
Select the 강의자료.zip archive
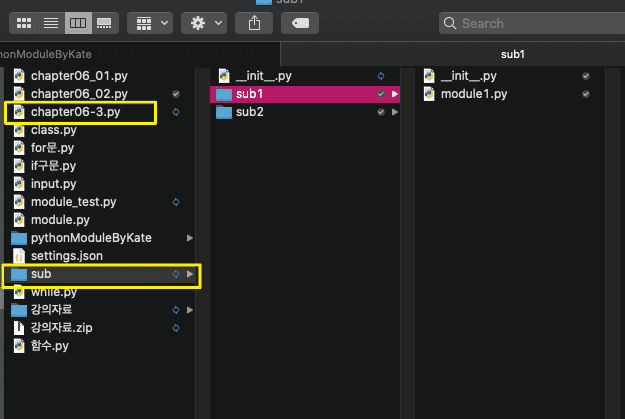pyautogui.click(x=62, y=328)
